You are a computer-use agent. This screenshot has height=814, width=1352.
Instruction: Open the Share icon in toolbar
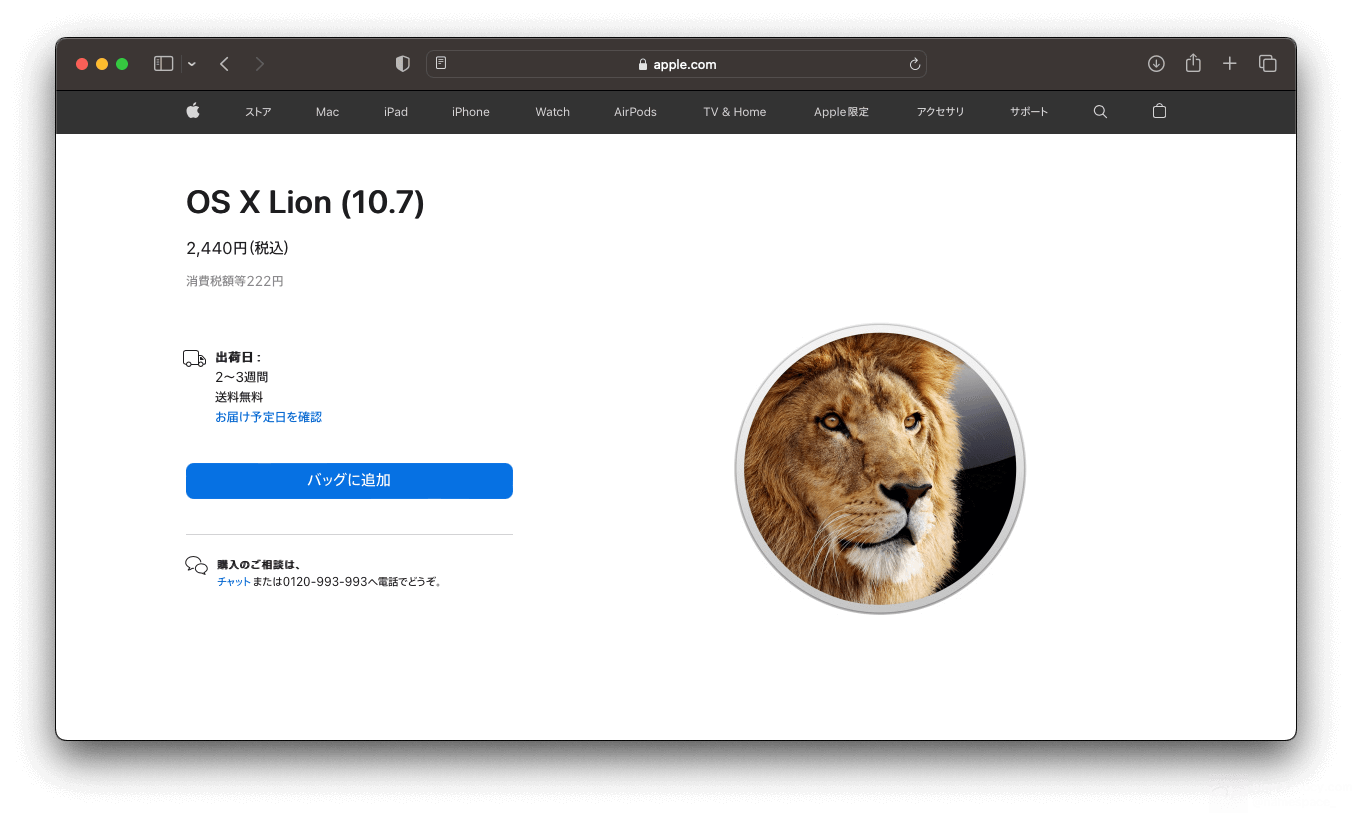(x=1193, y=63)
